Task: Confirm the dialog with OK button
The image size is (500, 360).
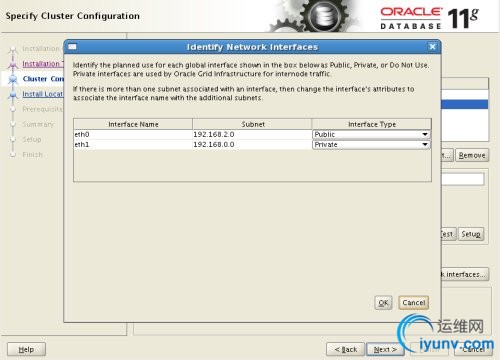Action: pos(383,303)
